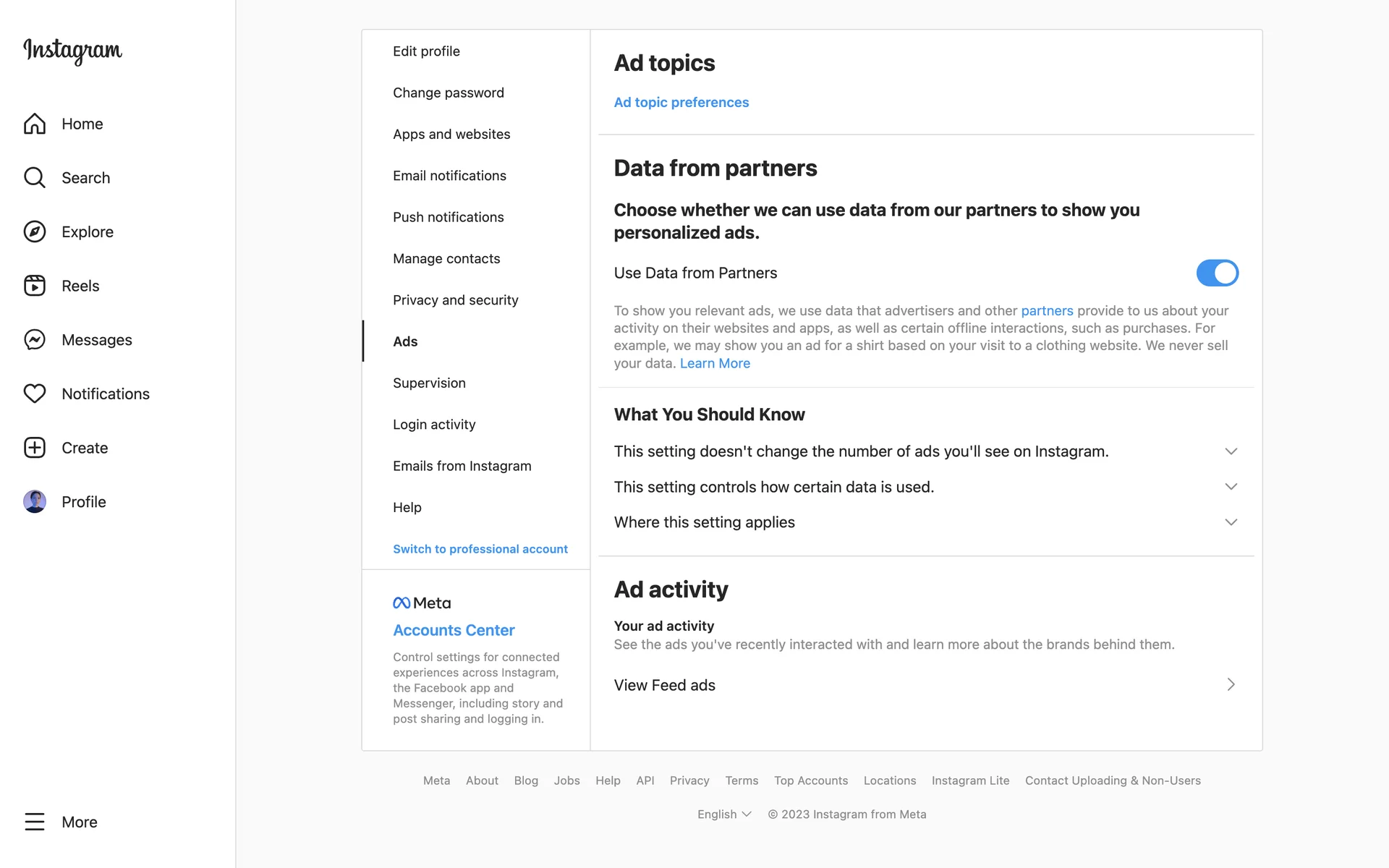Viewport: 1389px width, 868px height.
Task: Click the Notifications heart icon
Action: point(34,393)
